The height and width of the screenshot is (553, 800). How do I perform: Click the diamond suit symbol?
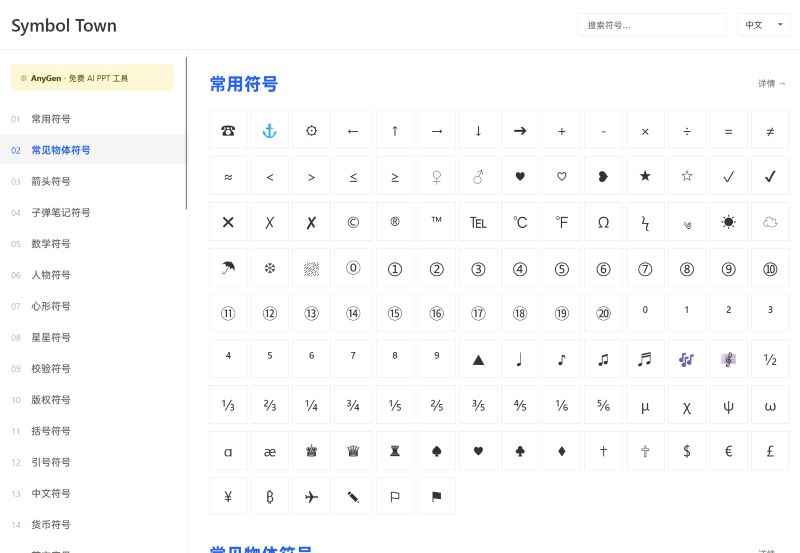(562, 451)
